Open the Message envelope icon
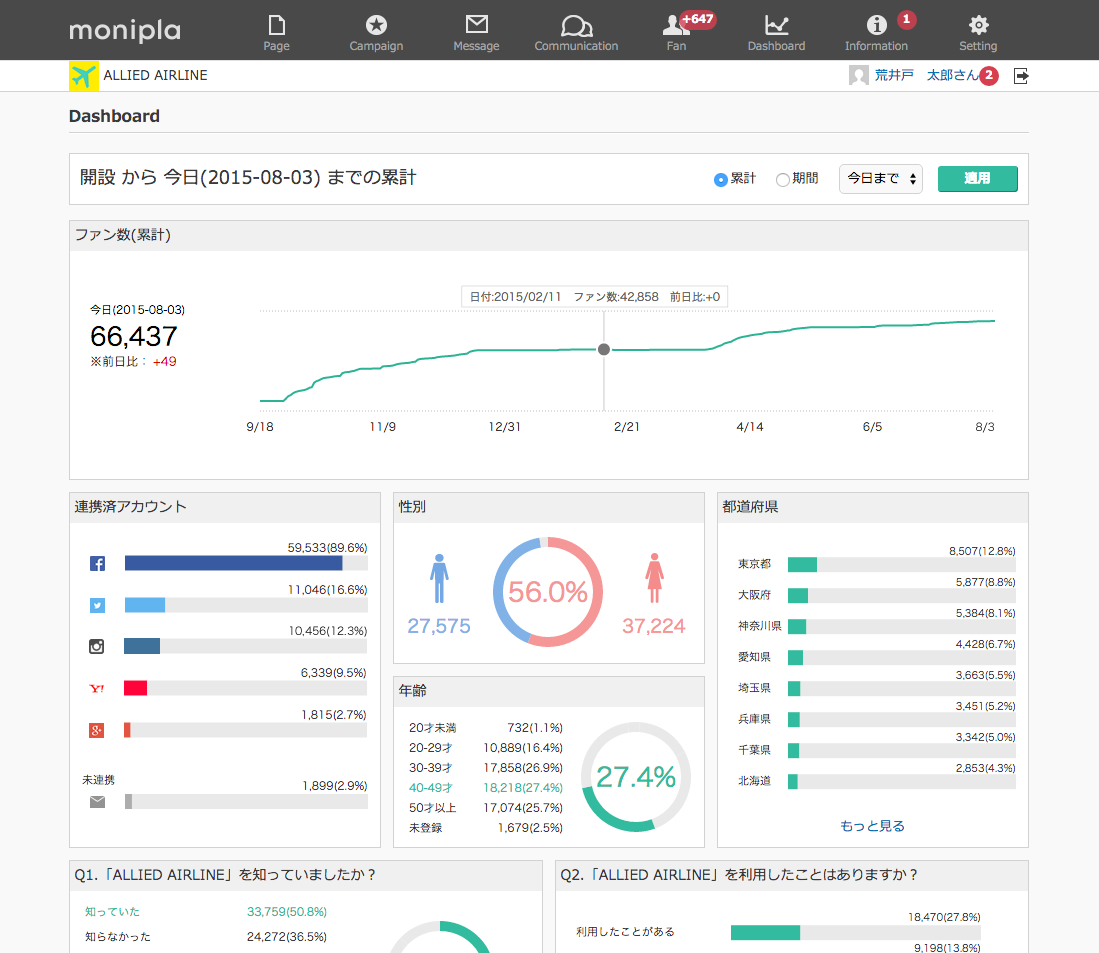Screen dimensions: 1099x953 (x=476, y=25)
